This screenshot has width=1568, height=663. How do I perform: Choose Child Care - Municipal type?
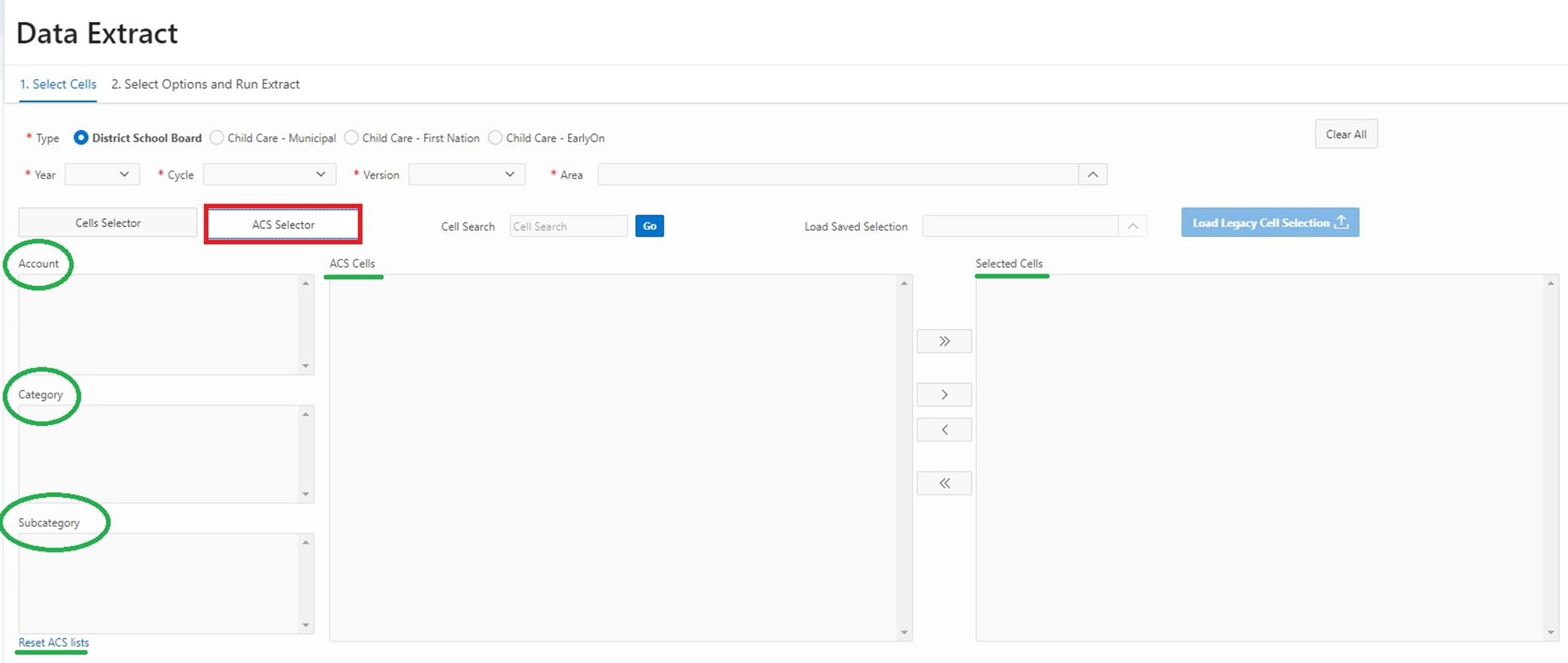coord(217,138)
